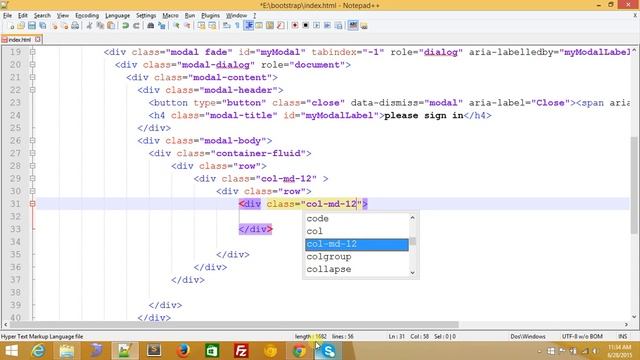The width and height of the screenshot is (640, 360).
Task: Click the spell-check ABC plugin icon
Action: (x=353, y=26)
